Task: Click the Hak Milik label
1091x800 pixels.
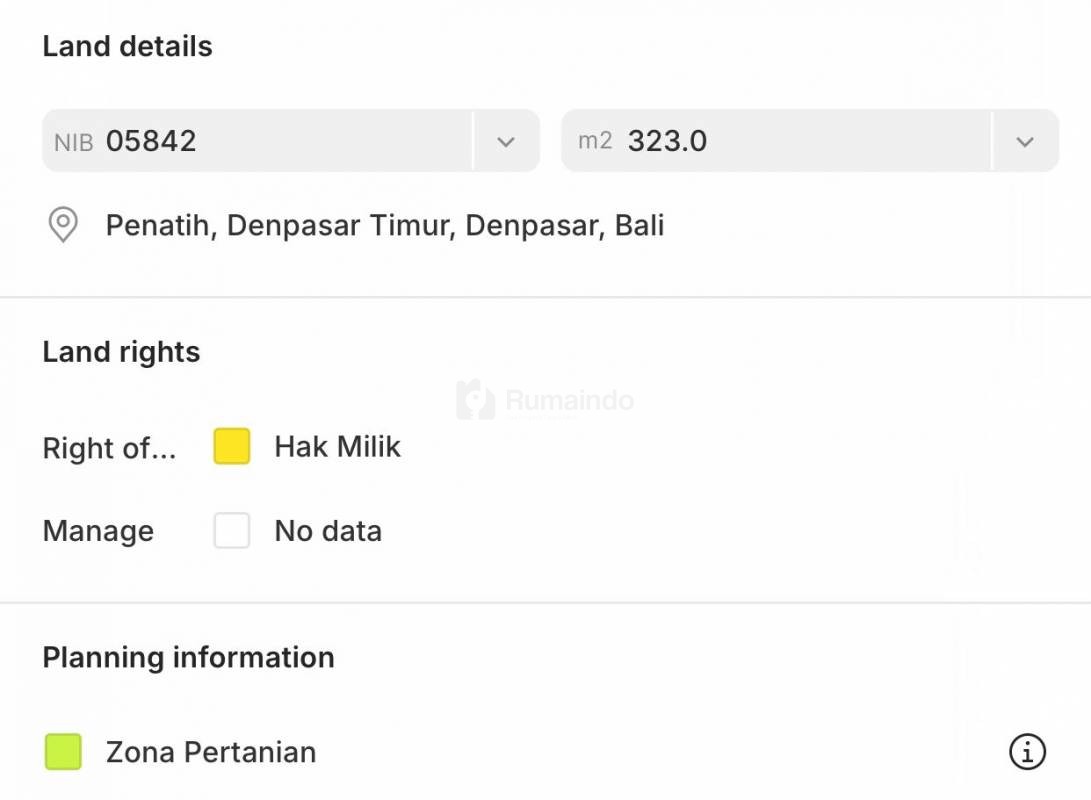Action: tap(337, 446)
